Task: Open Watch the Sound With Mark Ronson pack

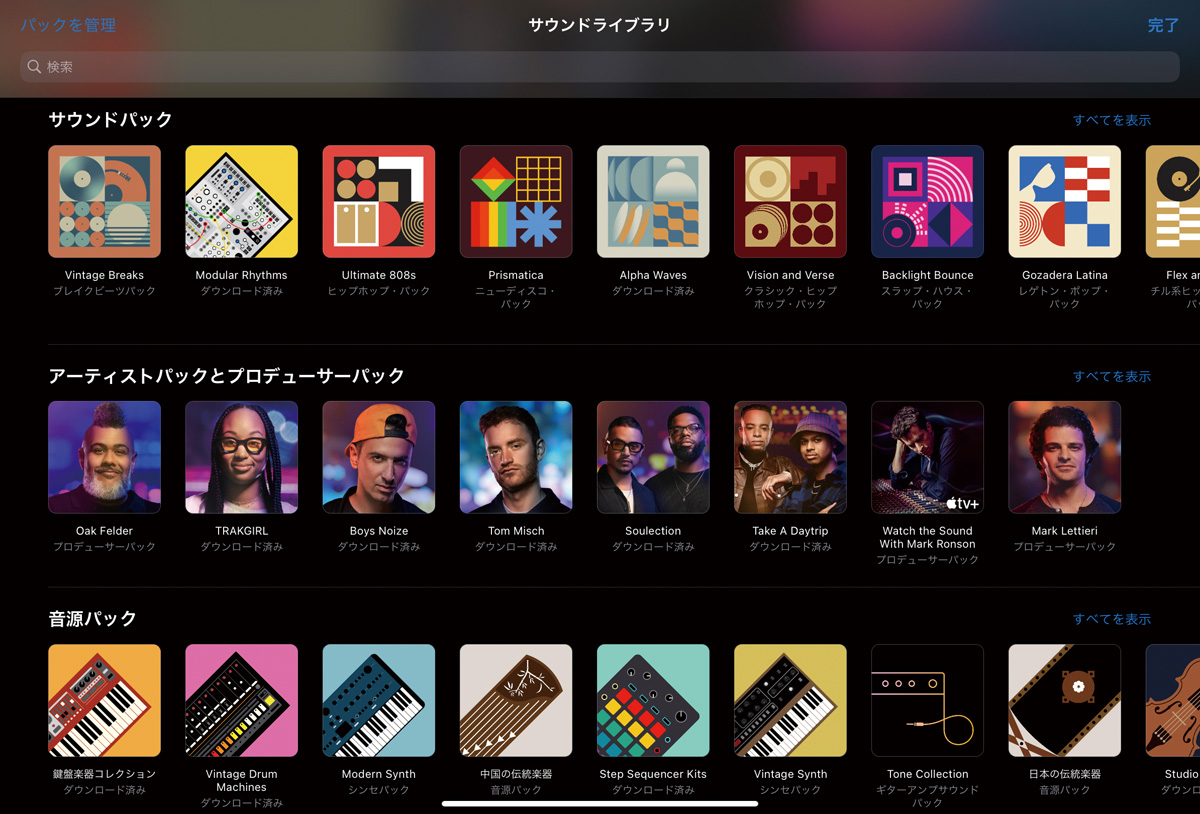Action: [x=927, y=457]
